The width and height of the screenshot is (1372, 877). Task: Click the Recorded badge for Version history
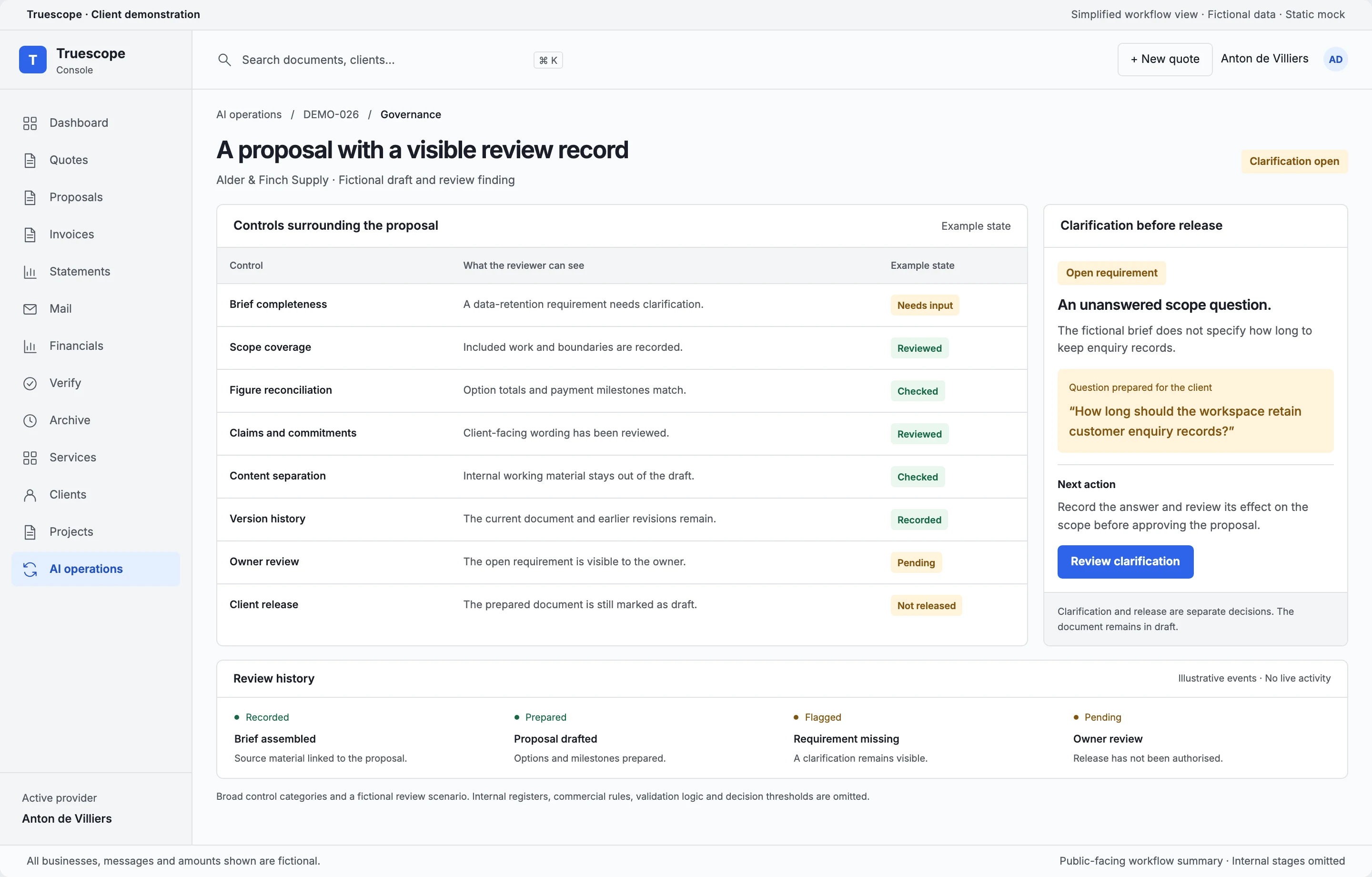pyautogui.click(x=919, y=520)
